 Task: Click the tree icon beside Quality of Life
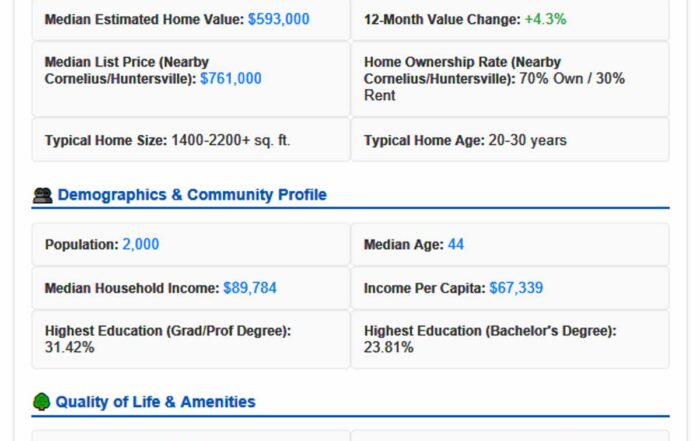pos(42,402)
